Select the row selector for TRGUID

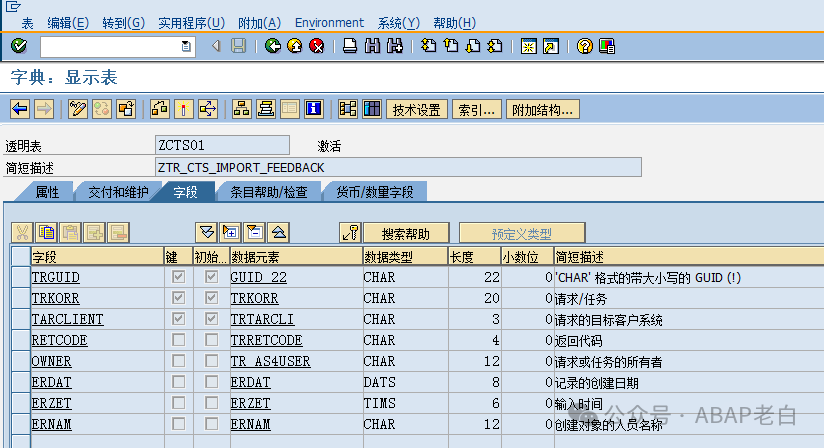click(x=20, y=277)
